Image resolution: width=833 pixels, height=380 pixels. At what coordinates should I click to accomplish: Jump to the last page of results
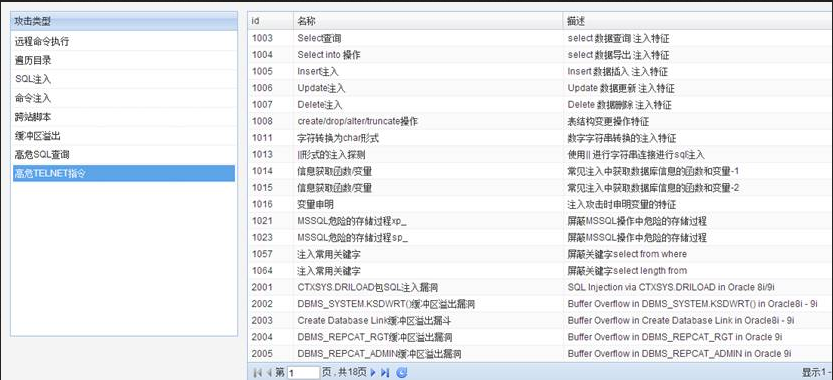pyautogui.click(x=385, y=373)
